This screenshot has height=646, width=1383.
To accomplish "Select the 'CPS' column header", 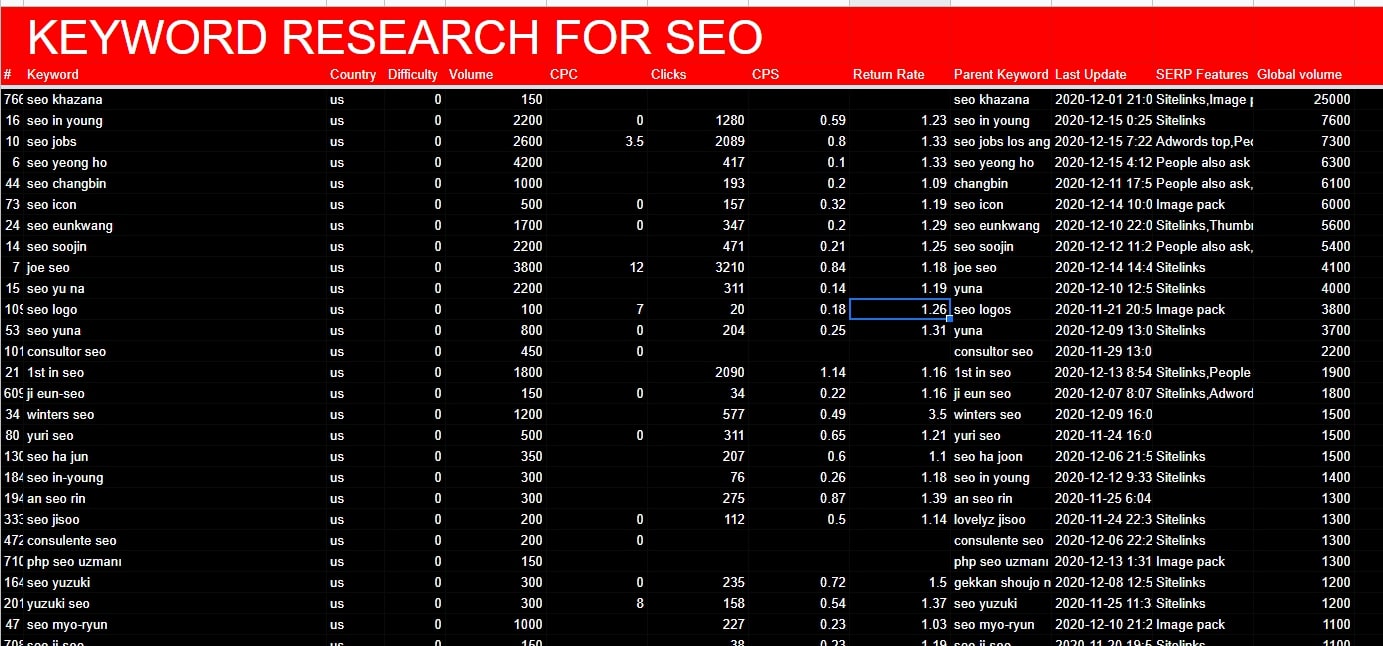I will pos(765,74).
